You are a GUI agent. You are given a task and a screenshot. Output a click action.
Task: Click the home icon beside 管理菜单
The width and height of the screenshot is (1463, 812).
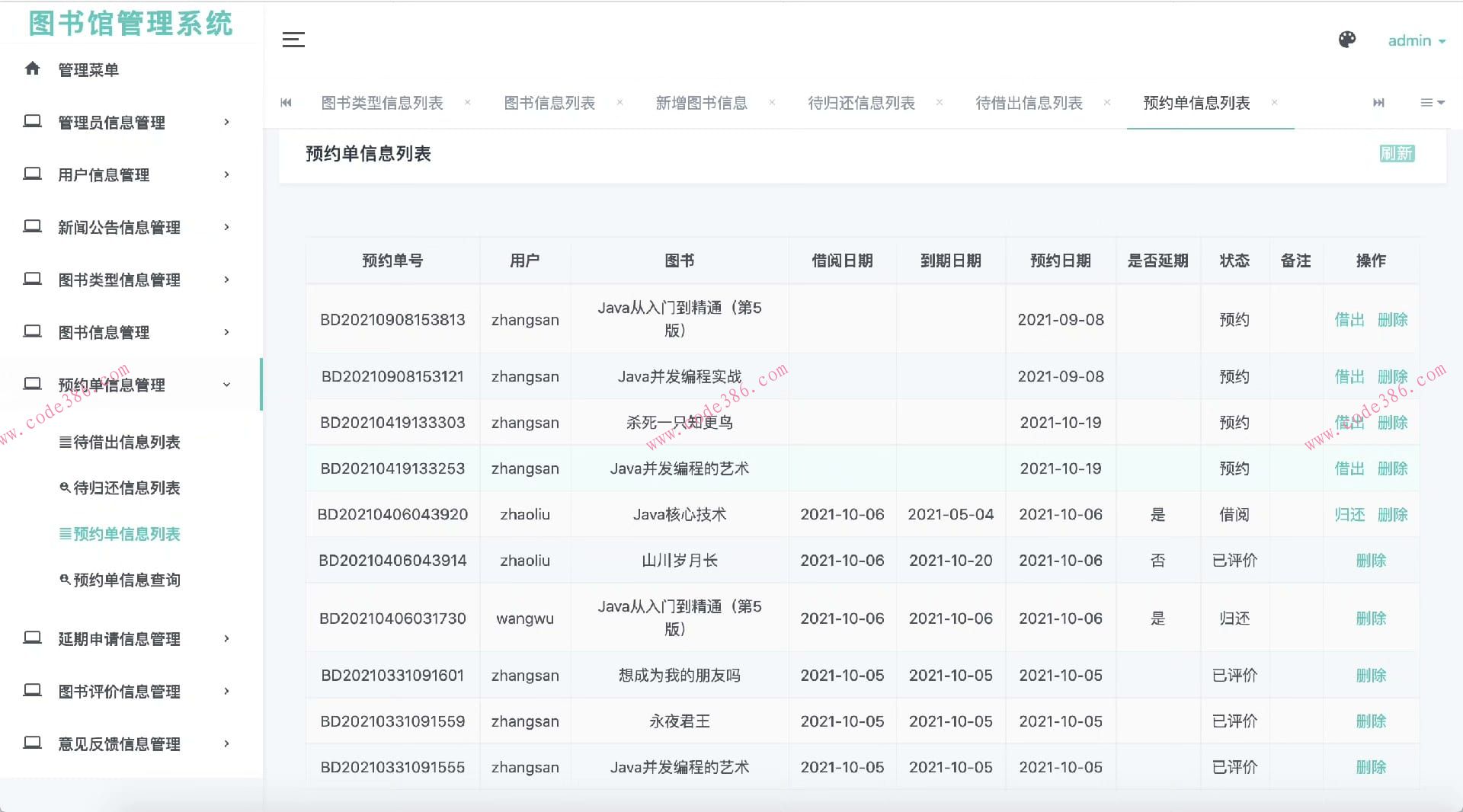click(x=32, y=69)
